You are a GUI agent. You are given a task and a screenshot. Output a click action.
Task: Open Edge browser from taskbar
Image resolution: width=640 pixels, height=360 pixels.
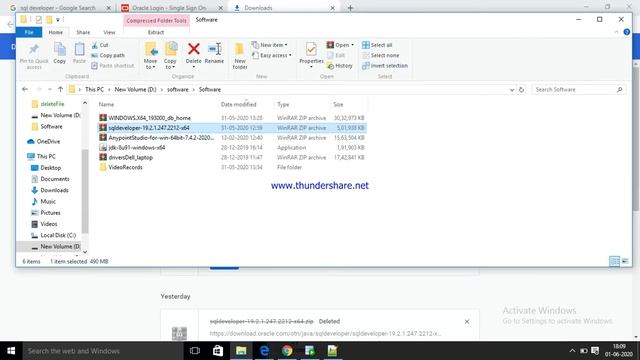(264, 351)
